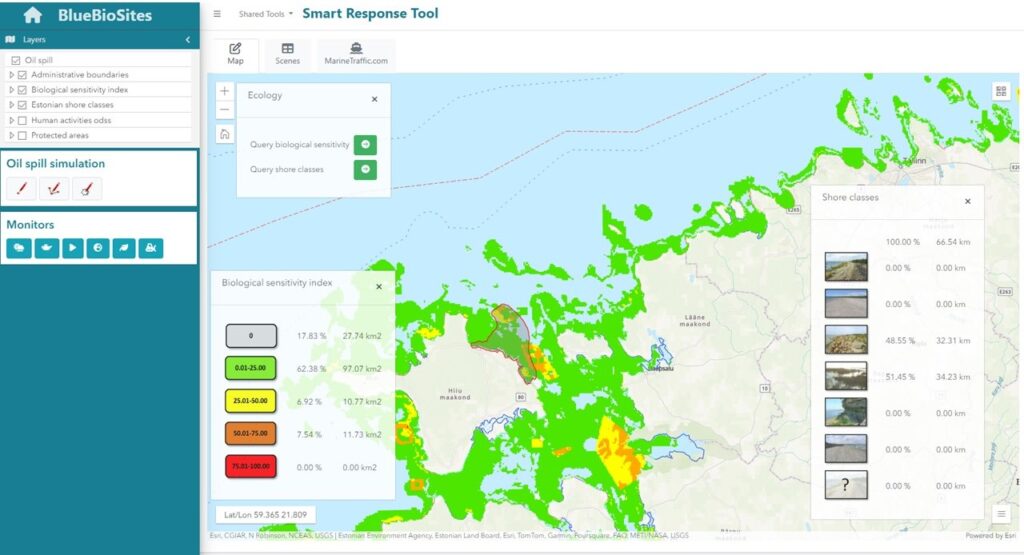Screen dimensions: 1024x555
Task: Toggle the Human activities odss checkbox
Action: pos(22,120)
